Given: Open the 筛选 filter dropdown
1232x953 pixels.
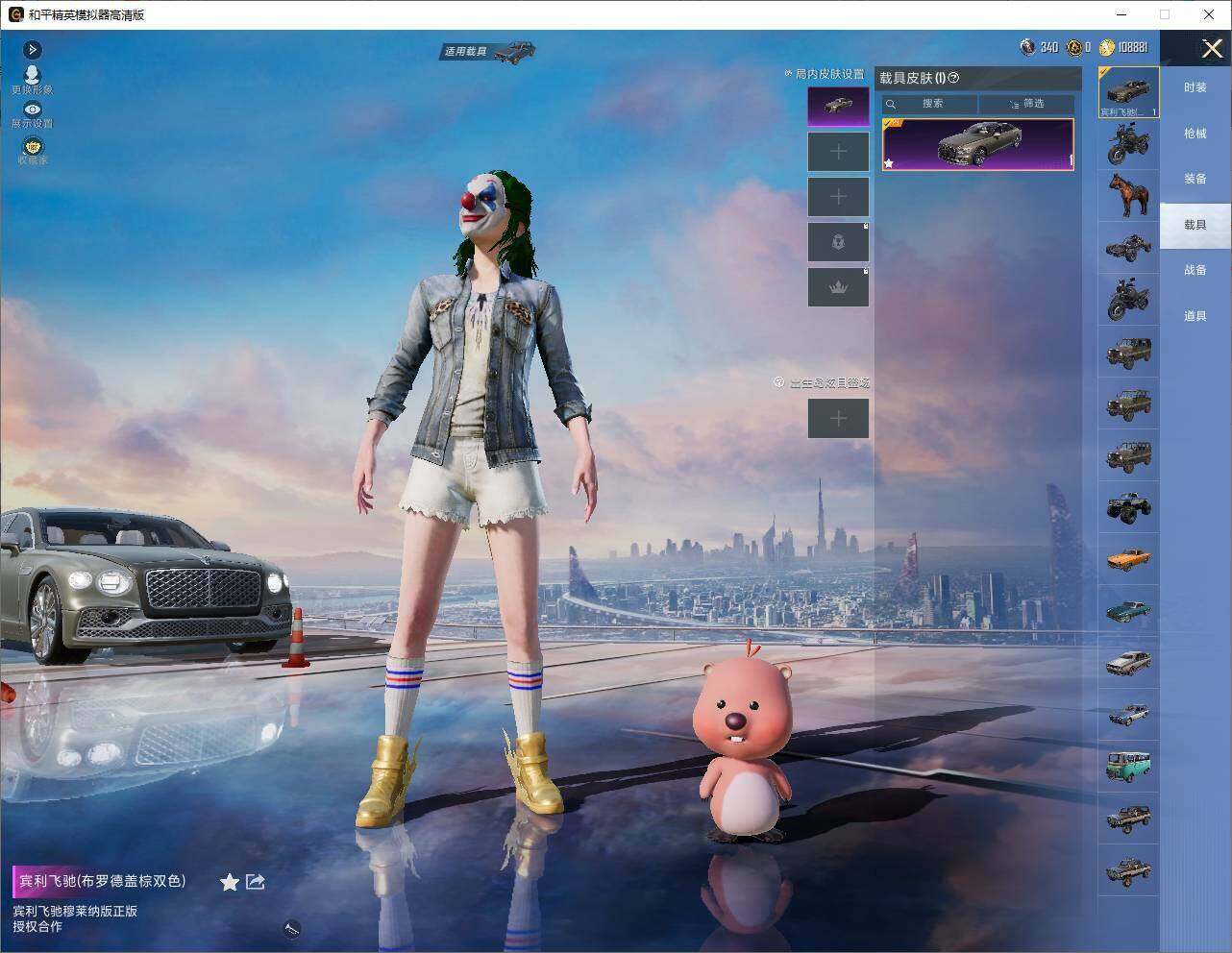Looking at the screenshot, I should point(1026,104).
